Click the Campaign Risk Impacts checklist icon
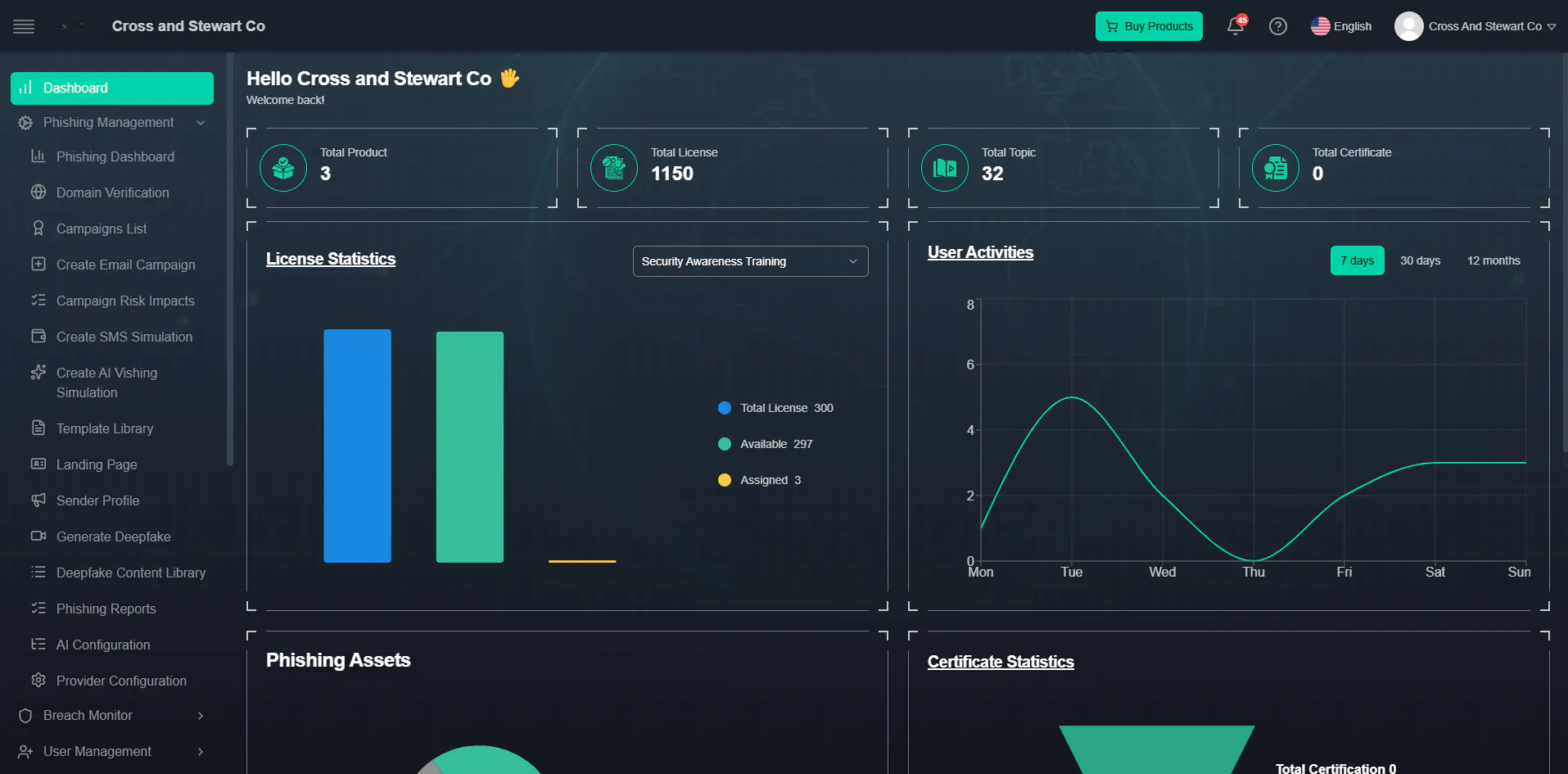1568x774 pixels. pos(38,301)
